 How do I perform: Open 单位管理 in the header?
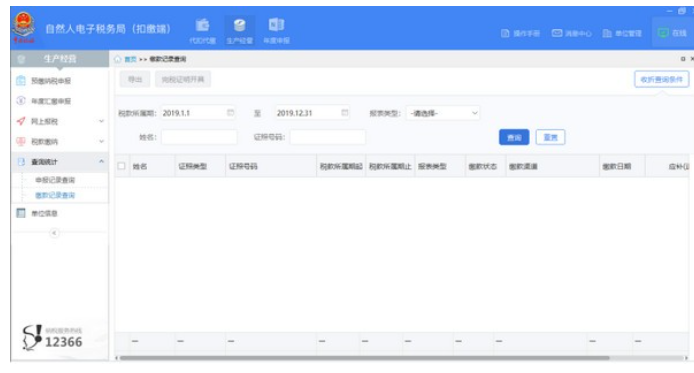(622, 33)
